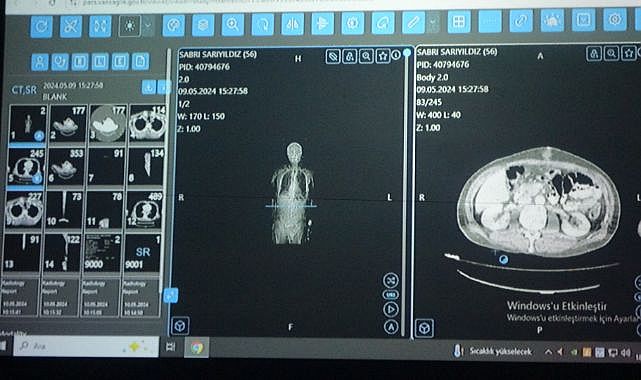Click the refresh/reset icon in the top toolbar
The image size is (641, 380).
click(41, 26)
